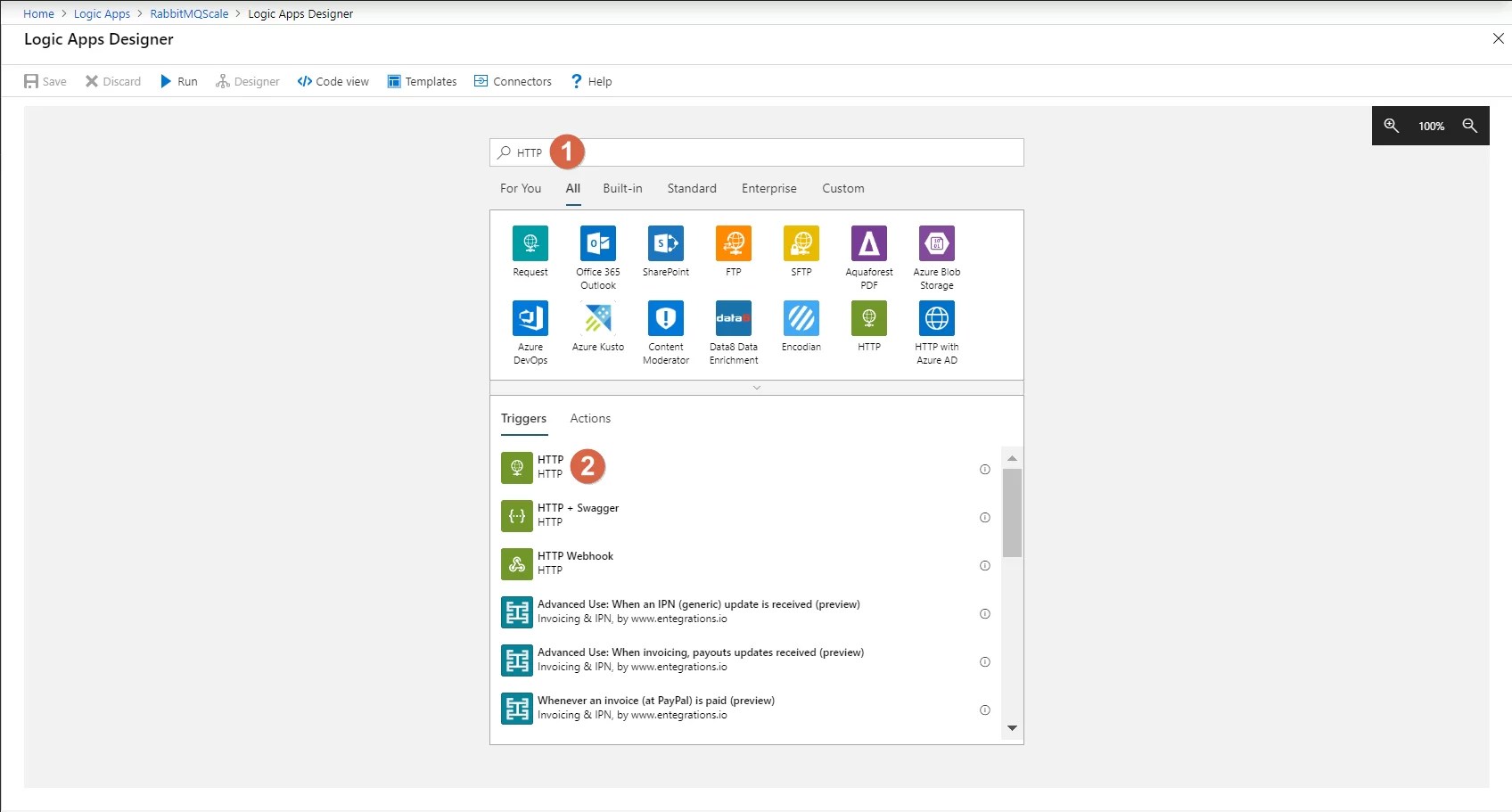Viewport: 1512px width, 812px height.
Task: Click the scroll up arrow in triggers list
Action: (x=1012, y=458)
